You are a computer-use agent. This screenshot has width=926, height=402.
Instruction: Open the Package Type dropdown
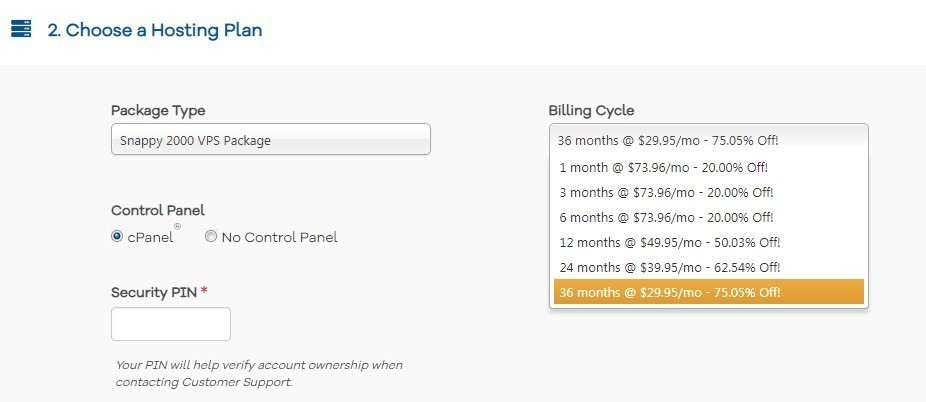(x=270, y=140)
